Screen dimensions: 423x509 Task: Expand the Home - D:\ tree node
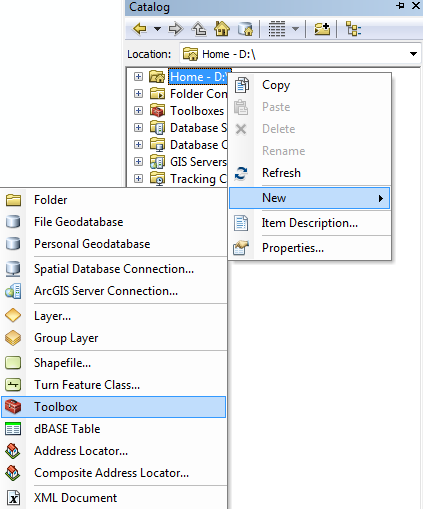click(x=138, y=76)
